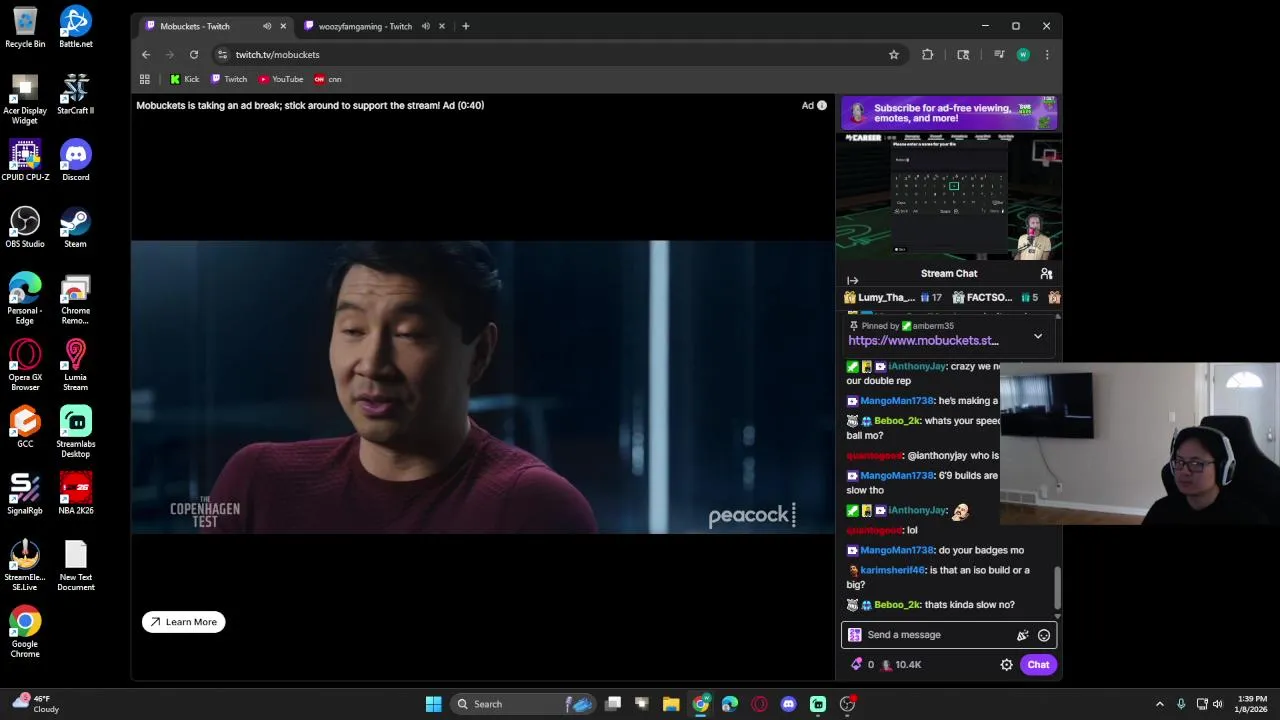The height and width of the screenshot is (720, 1280).
Task: Open chat settings gear icon
Action: [1007, 665]
